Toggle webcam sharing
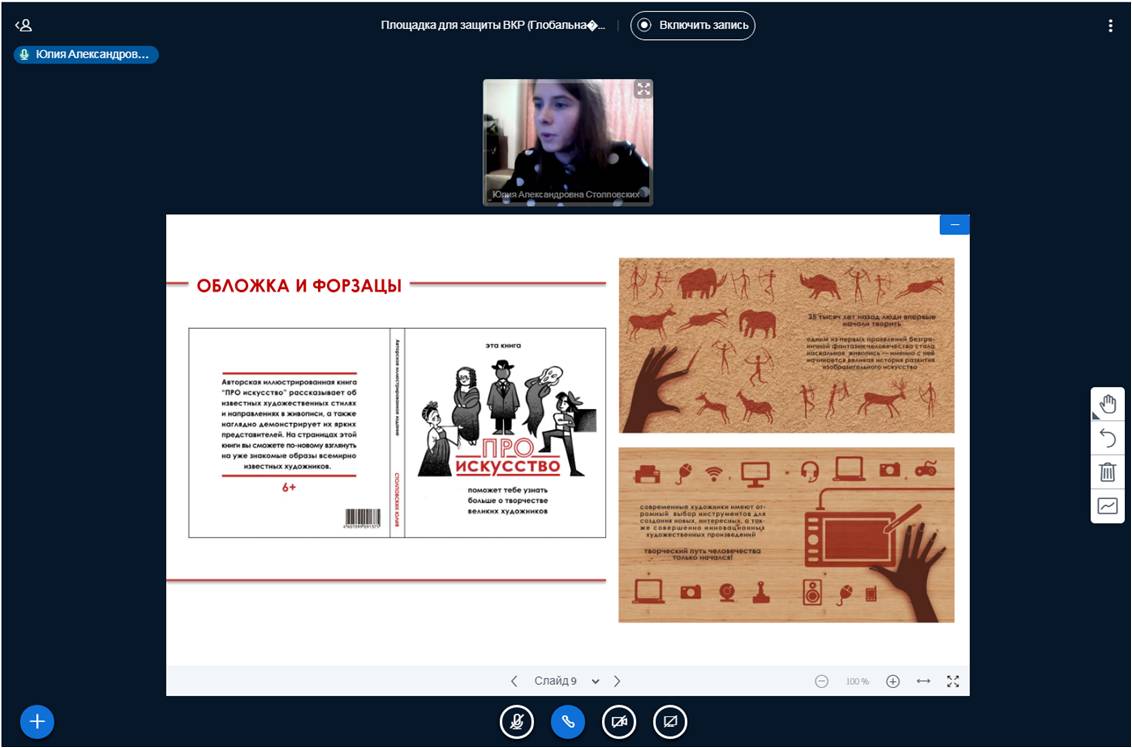1132x748 pixels. [x=619, y=721]
